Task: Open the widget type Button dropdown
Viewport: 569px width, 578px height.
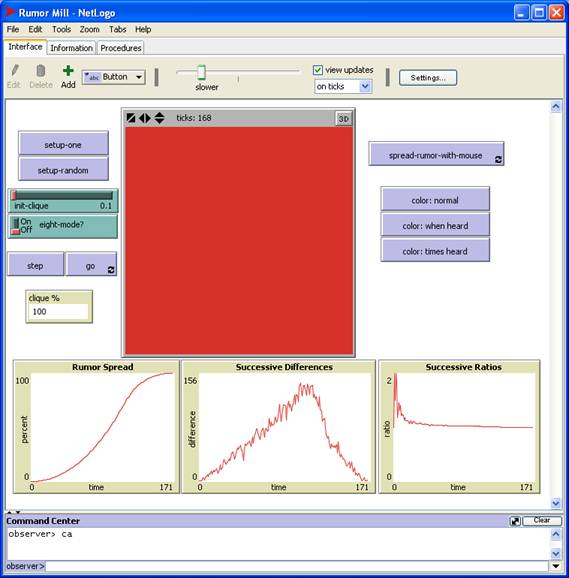Action: pos(114,77)
